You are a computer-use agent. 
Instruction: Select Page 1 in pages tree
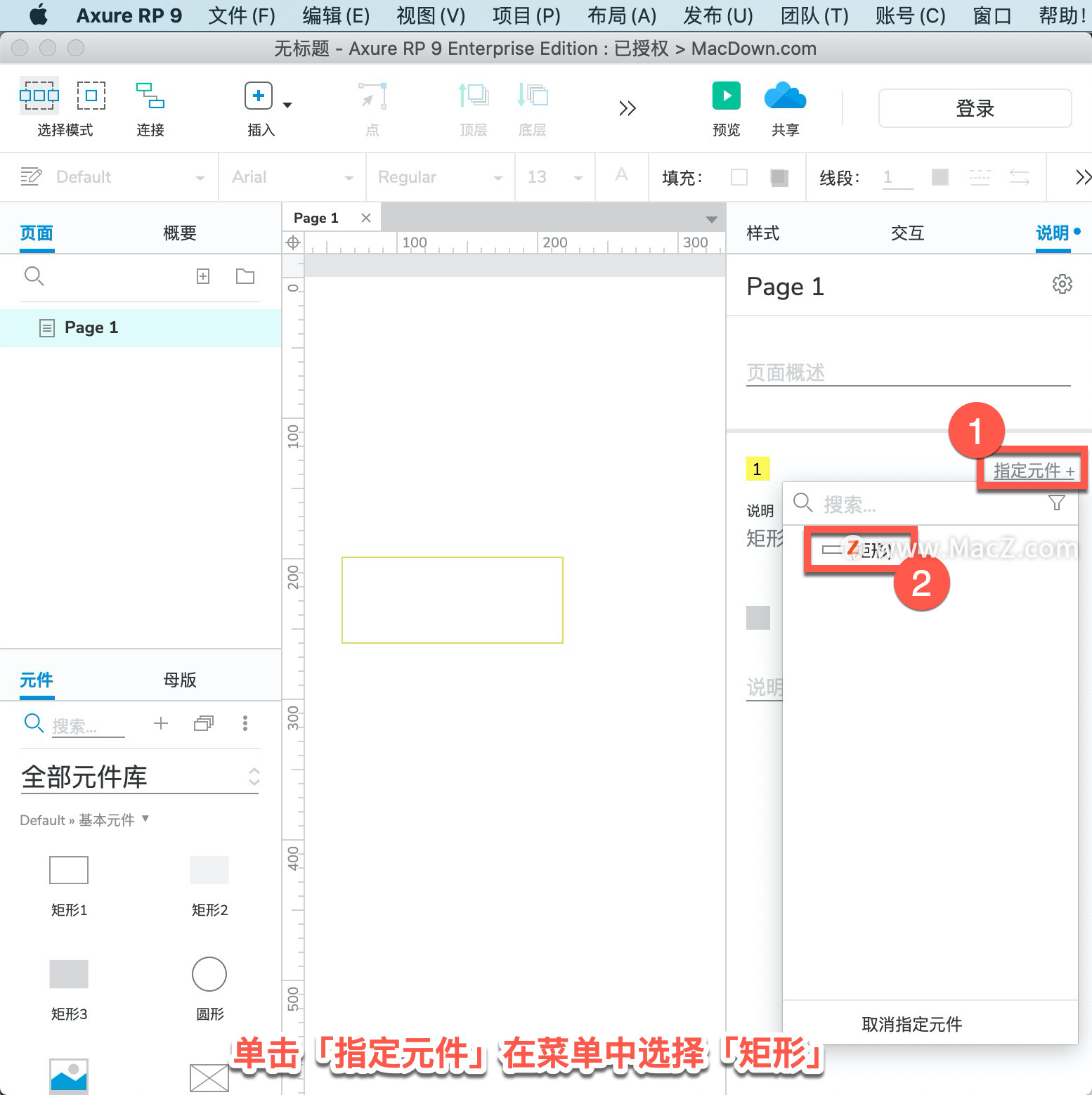(x=141, y=328)
